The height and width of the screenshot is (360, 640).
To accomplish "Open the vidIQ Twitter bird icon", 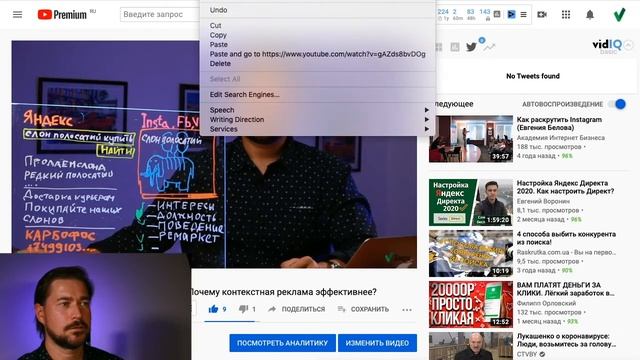I will [471, 47].
